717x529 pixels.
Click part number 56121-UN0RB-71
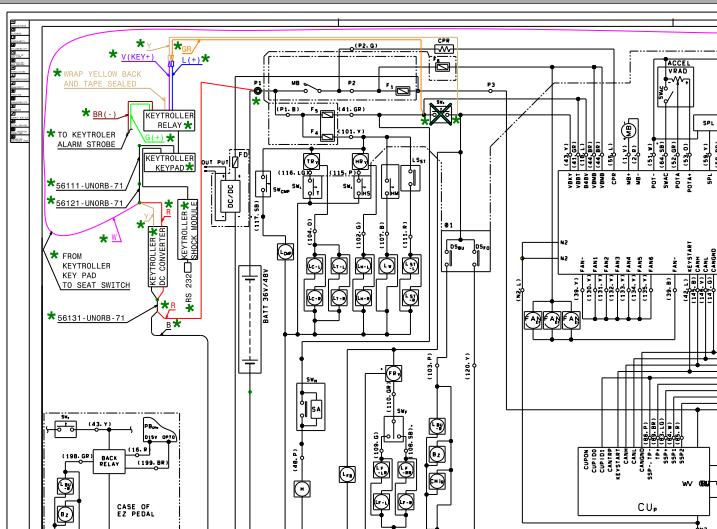(x=90, y=203)
